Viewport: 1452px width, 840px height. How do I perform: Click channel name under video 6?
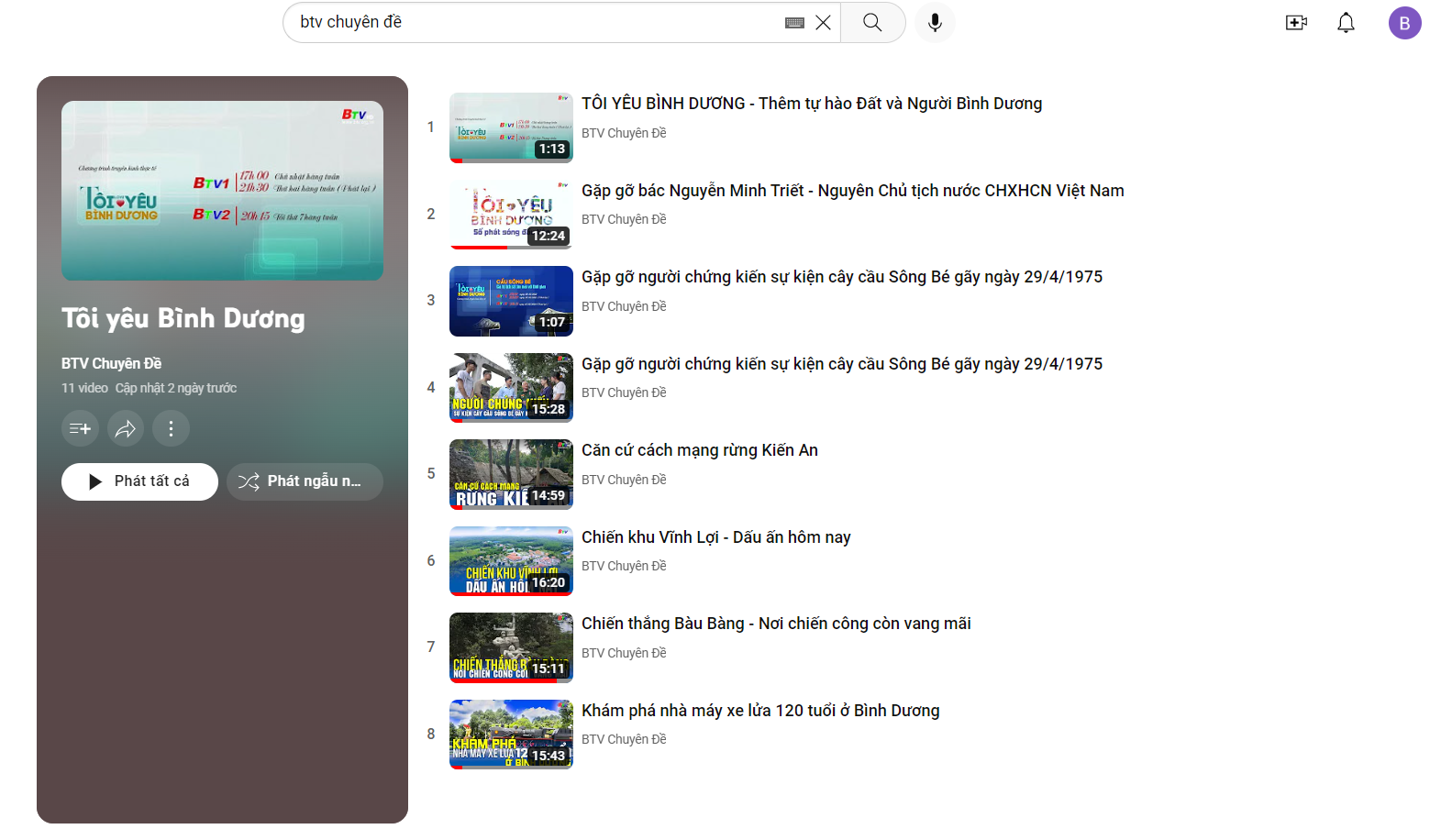[624, 566]
